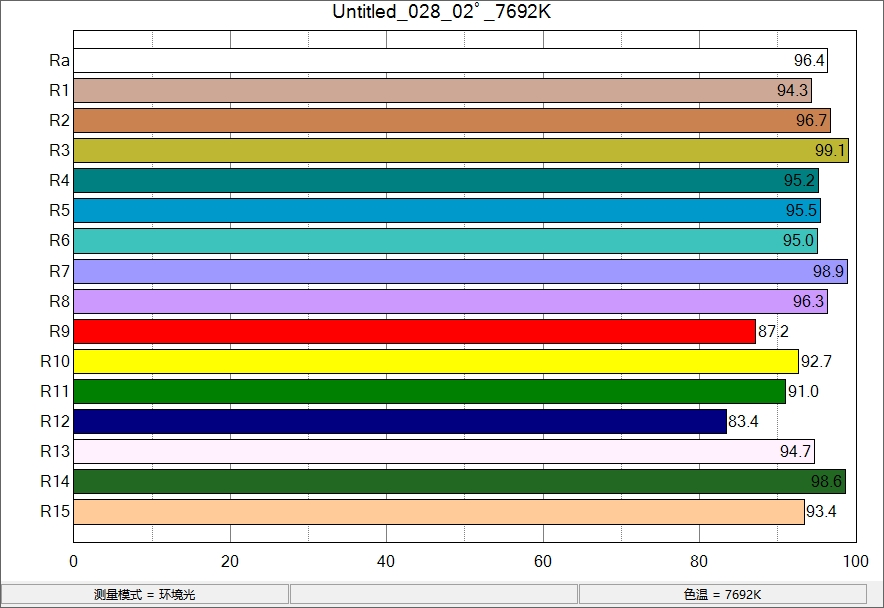This screenshot has width=884, height=608.
Task: Click the chart title Untitled_028_02°_7692K
Action: [x=441, y=12]
